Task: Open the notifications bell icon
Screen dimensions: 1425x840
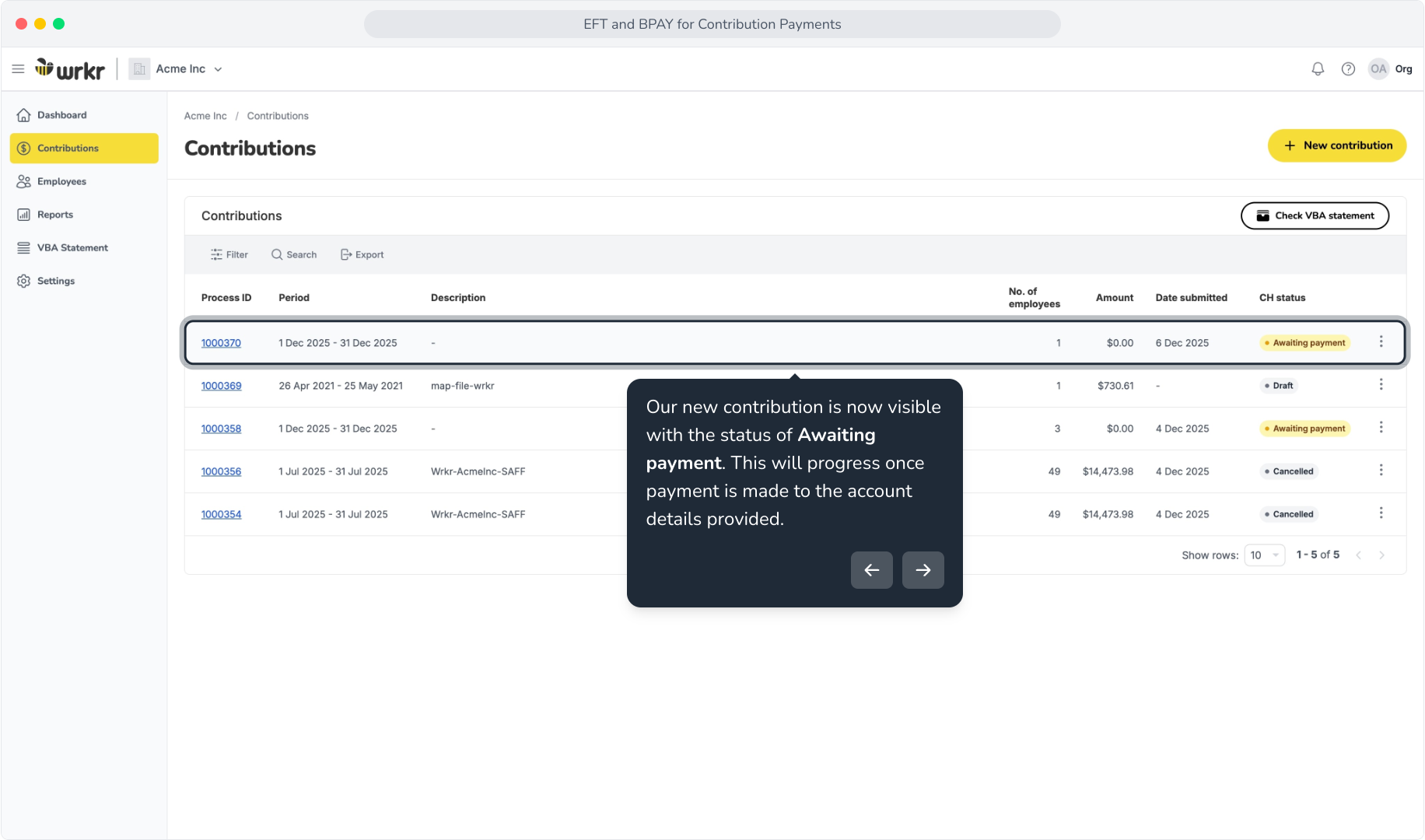Action: [1318, 69]
